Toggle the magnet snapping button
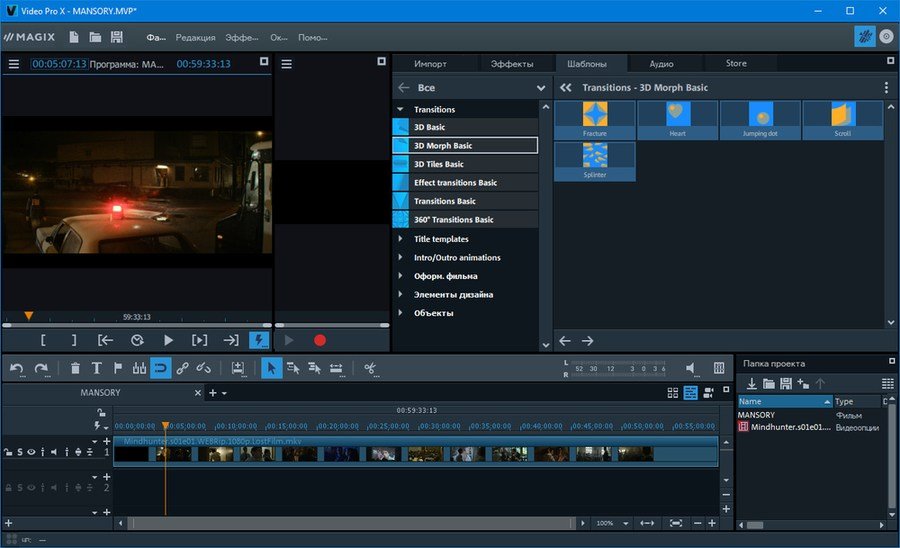 (x=161, y=368)
